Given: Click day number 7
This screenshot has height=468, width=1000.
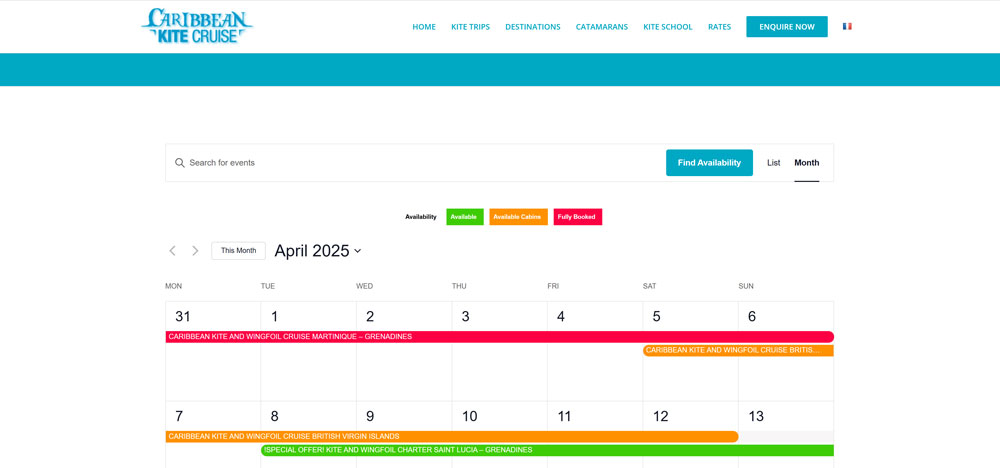Looking at the screenshot, I should 179,416.
